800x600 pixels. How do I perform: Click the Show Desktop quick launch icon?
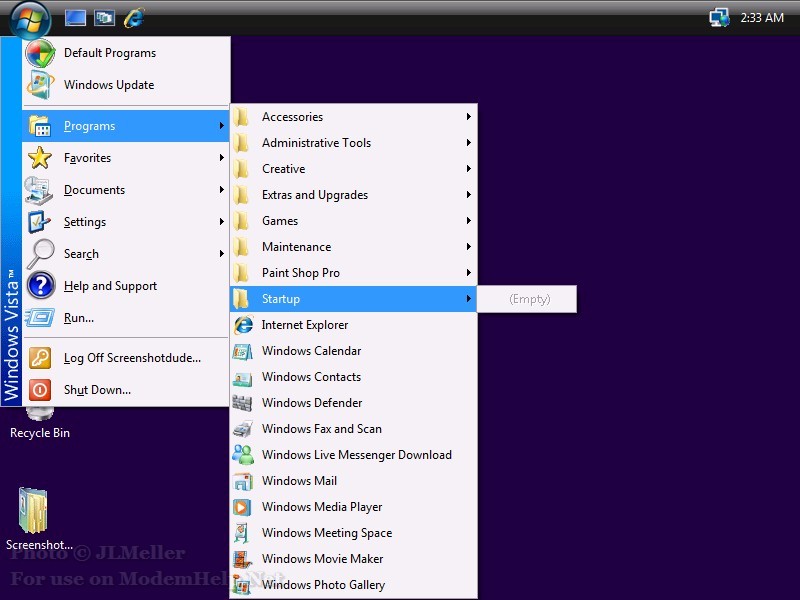coord(75,17)
